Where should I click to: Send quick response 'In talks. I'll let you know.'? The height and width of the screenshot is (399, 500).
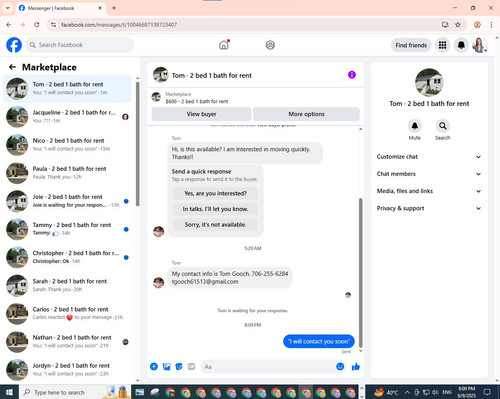pyautogui.click(x=215, y=209)
